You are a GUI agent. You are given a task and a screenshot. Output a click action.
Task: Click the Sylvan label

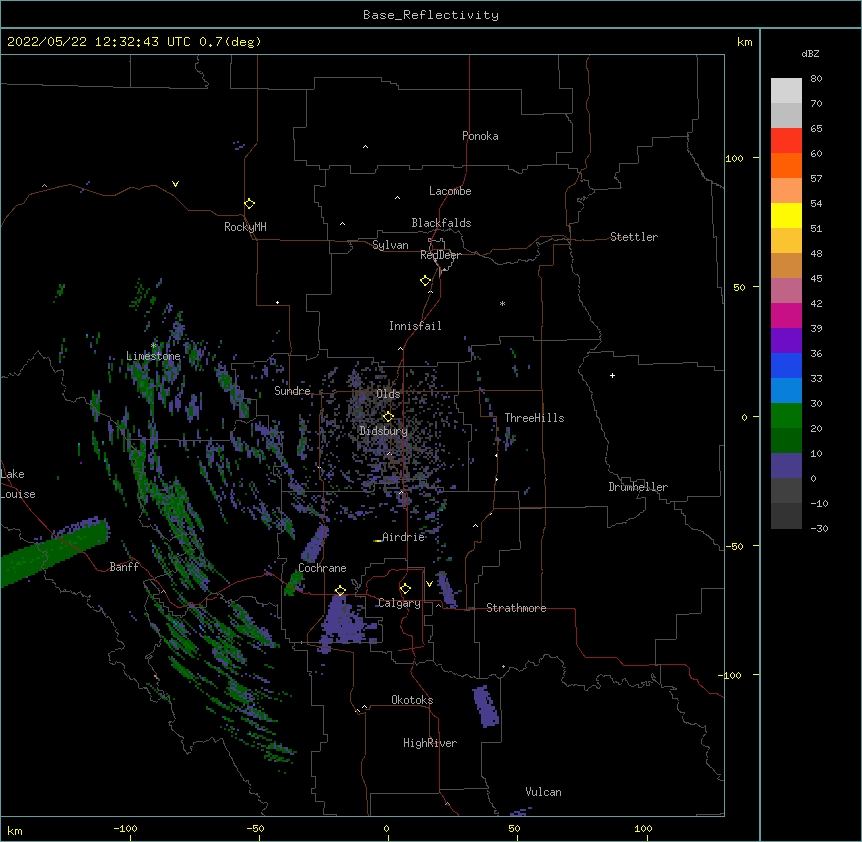390,245
